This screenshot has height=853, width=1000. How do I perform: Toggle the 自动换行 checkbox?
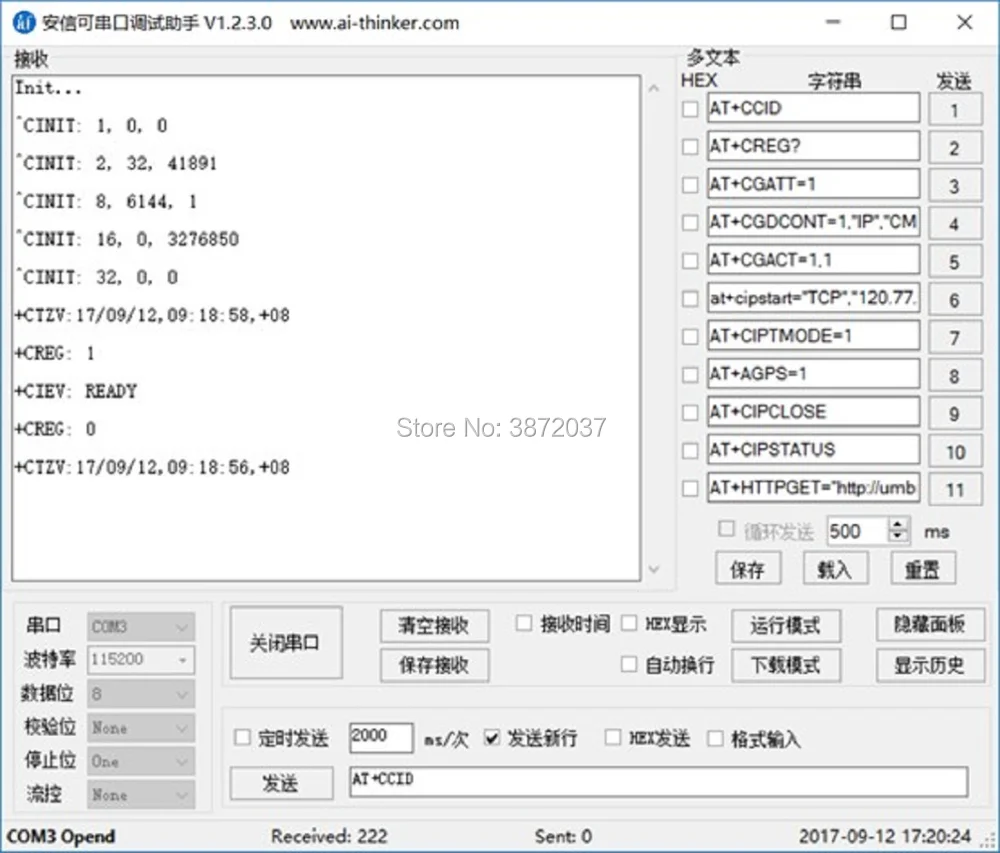pyautogui.click(x=629, y=664)
